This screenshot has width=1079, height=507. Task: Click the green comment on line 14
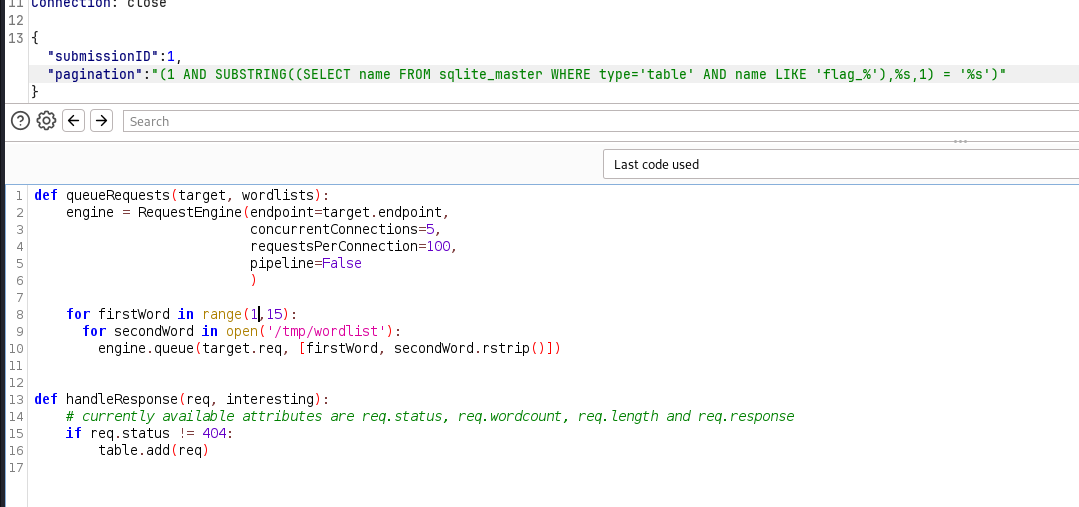tap(430, 416)
